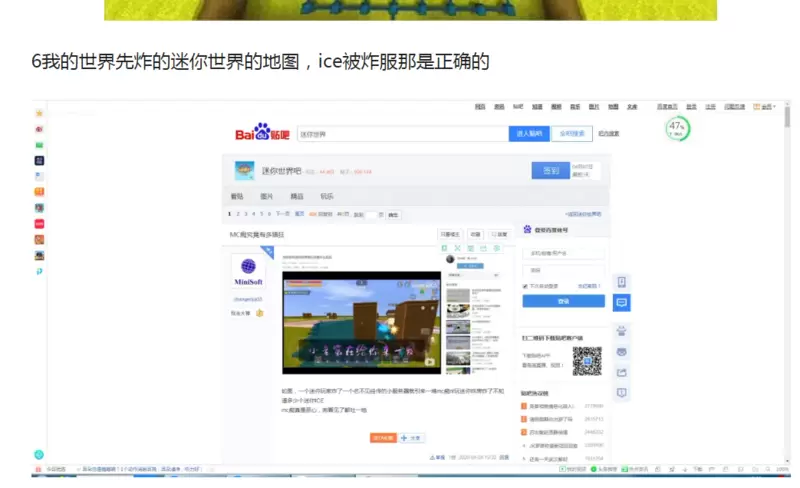Click the 47% circular accelerator widget
The height and width of the screenshot is (488, 800).
677,129
